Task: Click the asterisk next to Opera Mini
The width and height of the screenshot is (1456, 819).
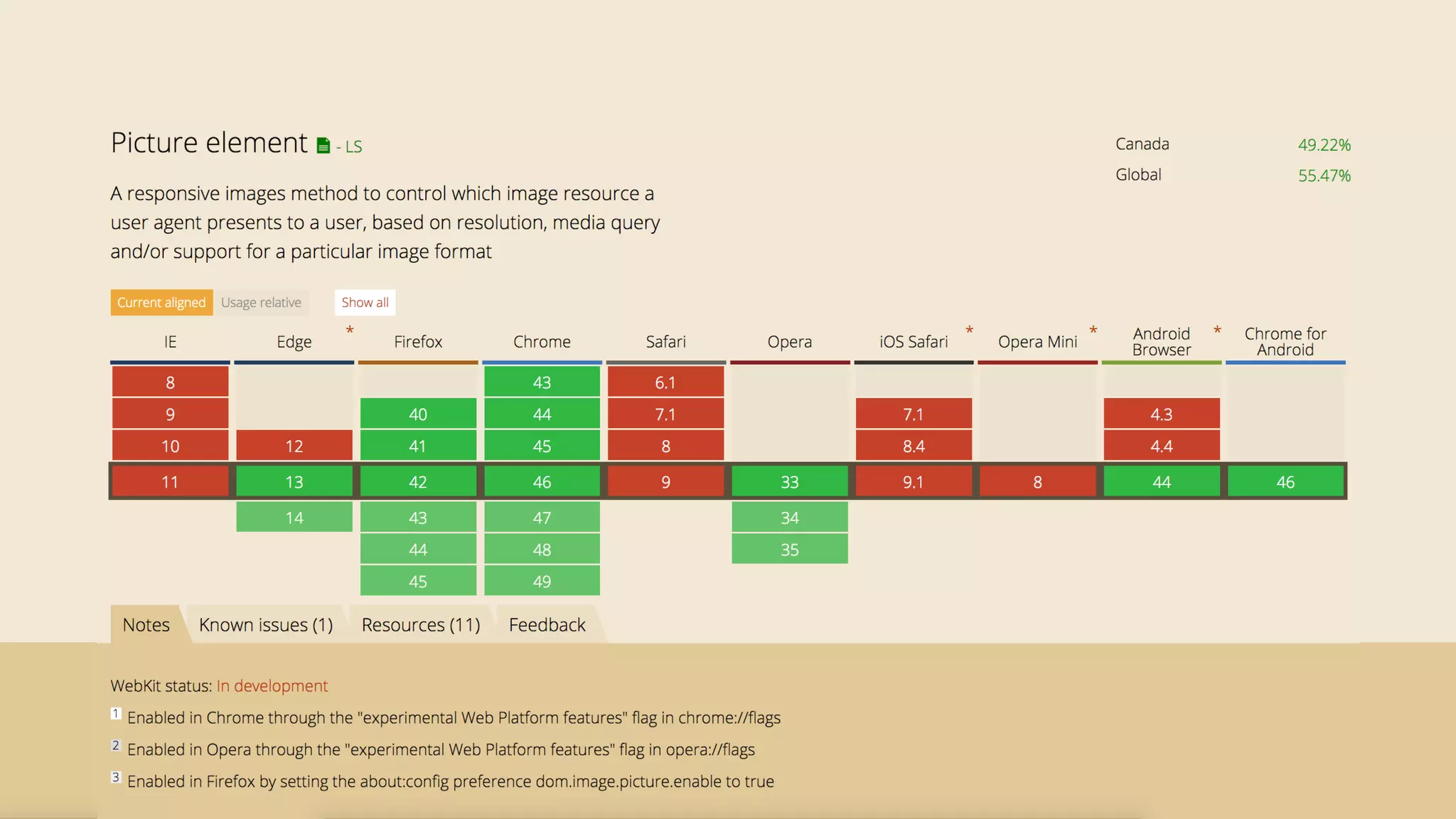Action: [1093, 331]
